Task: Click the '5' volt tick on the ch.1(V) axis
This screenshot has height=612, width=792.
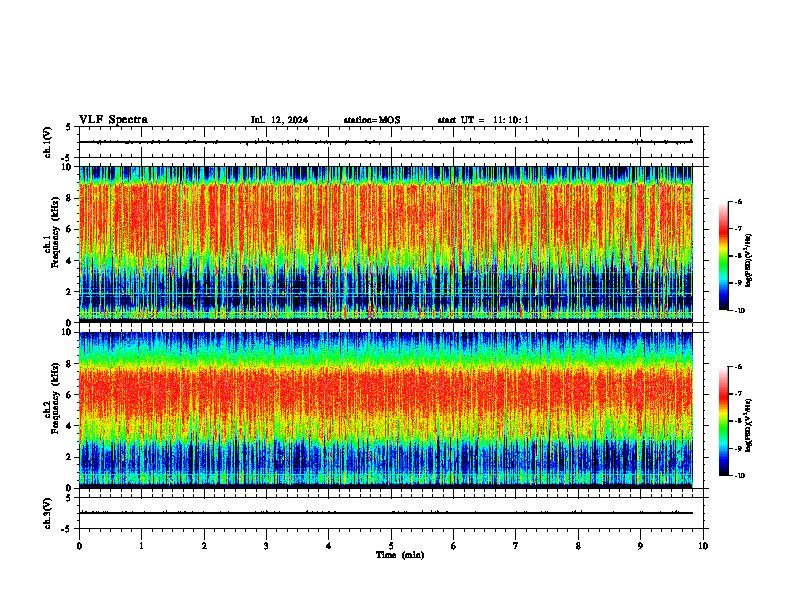Action: click(68, 128)
